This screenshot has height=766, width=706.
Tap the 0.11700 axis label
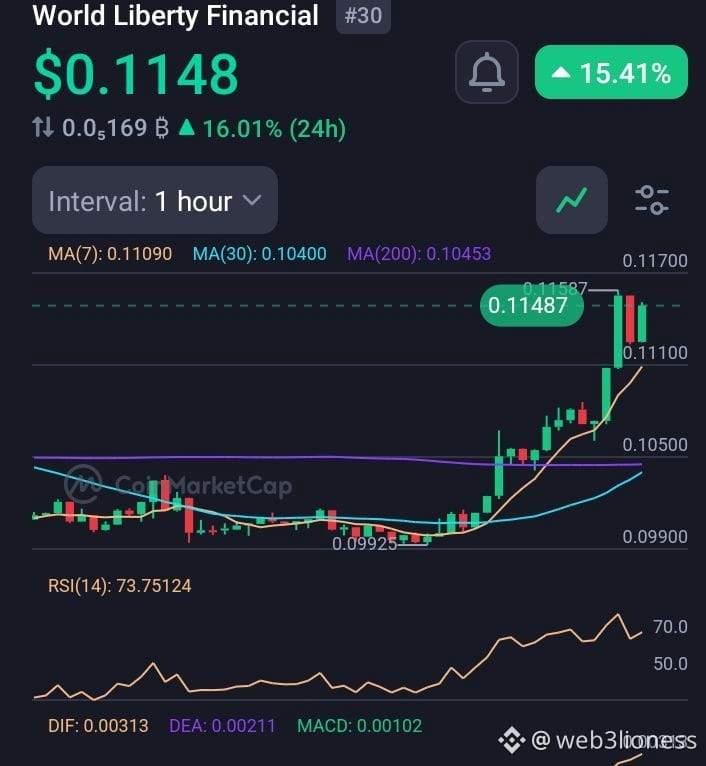coord(655,261)
